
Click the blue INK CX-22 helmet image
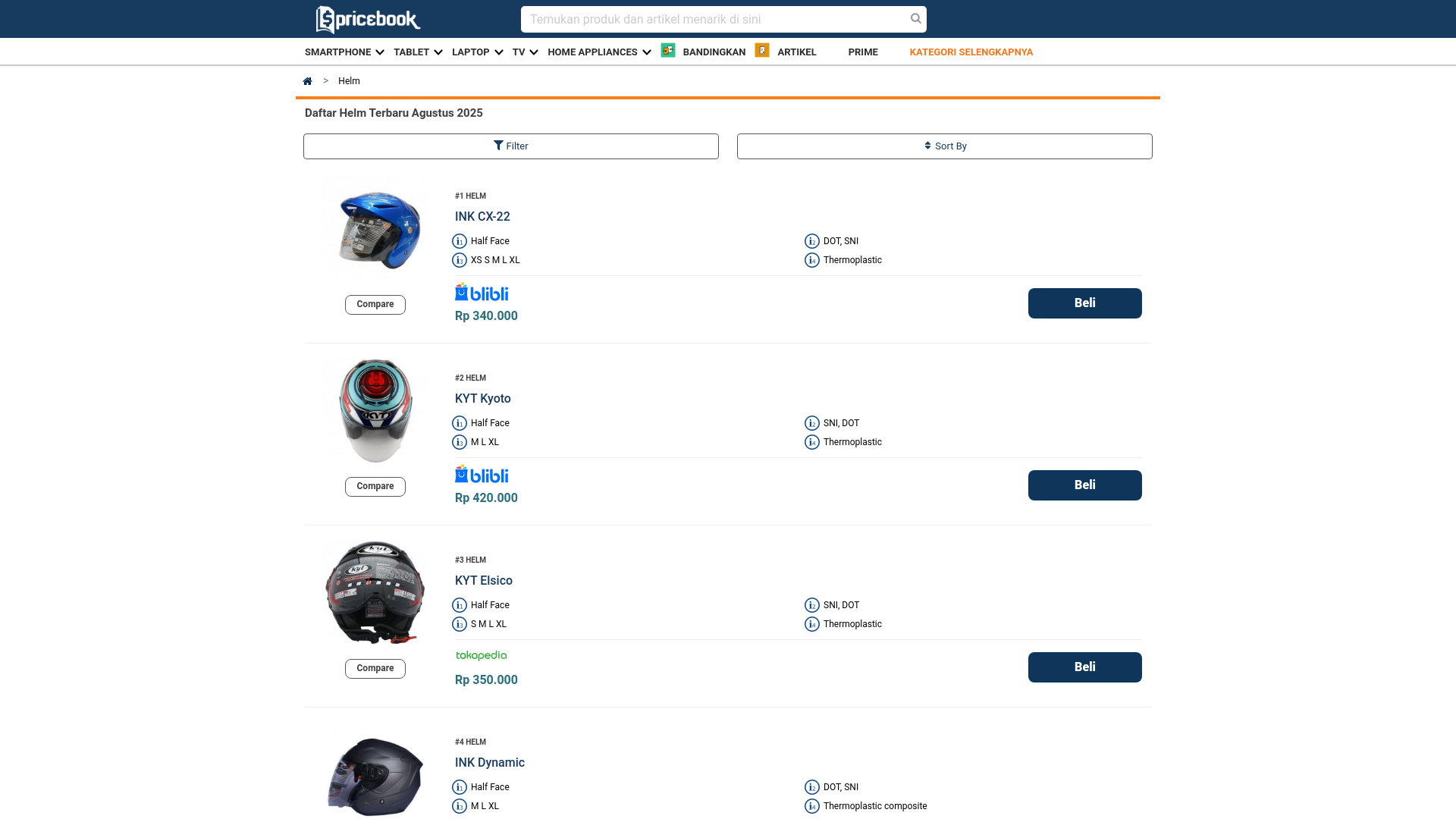[x=378, y=231]
